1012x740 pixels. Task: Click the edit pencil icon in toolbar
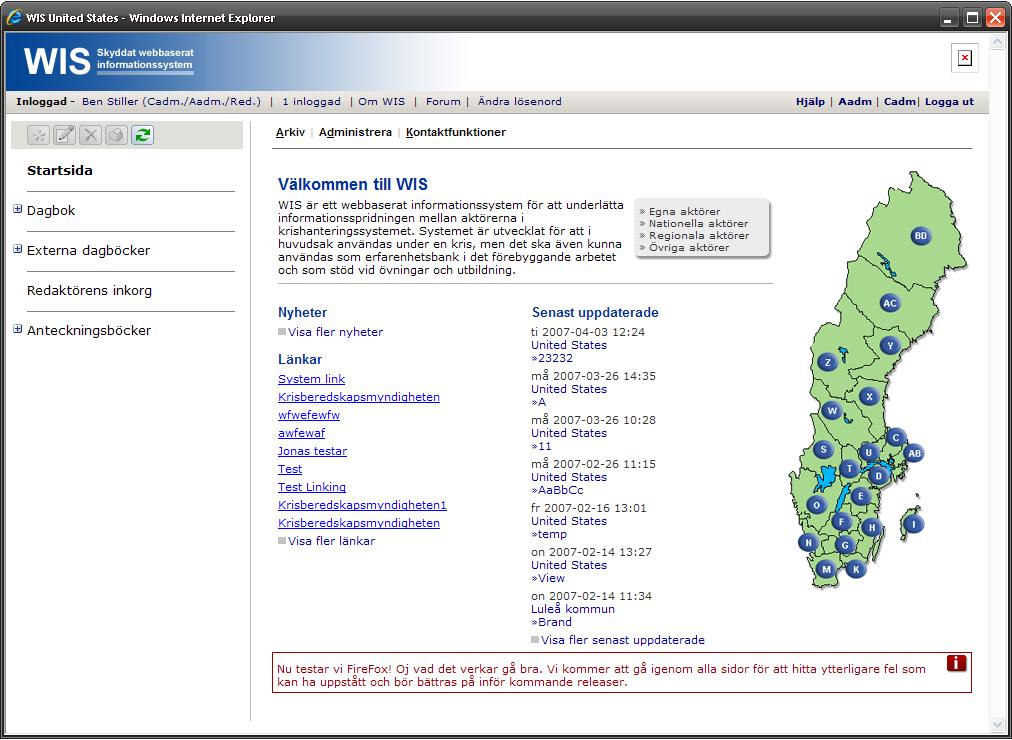[x=65, y=135]
